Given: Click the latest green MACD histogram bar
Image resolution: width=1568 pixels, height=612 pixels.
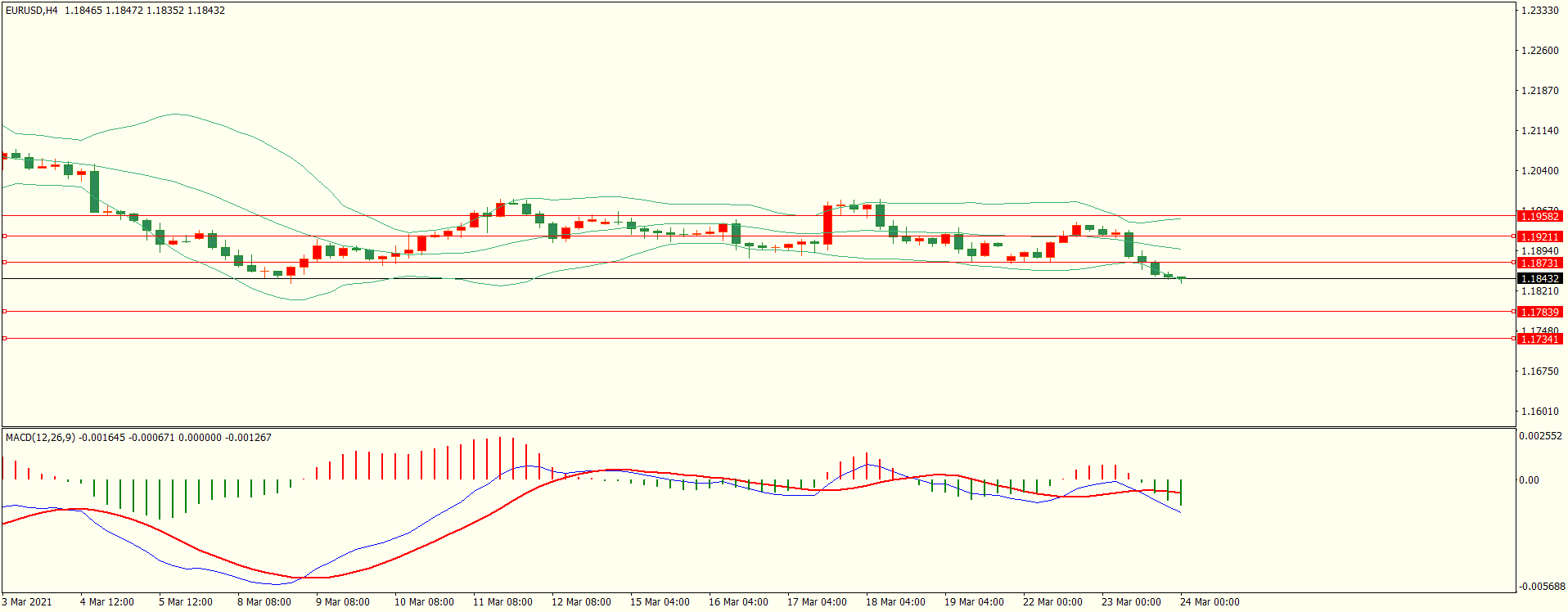Looking at the screenshot, I should [x=1181, y=493].
